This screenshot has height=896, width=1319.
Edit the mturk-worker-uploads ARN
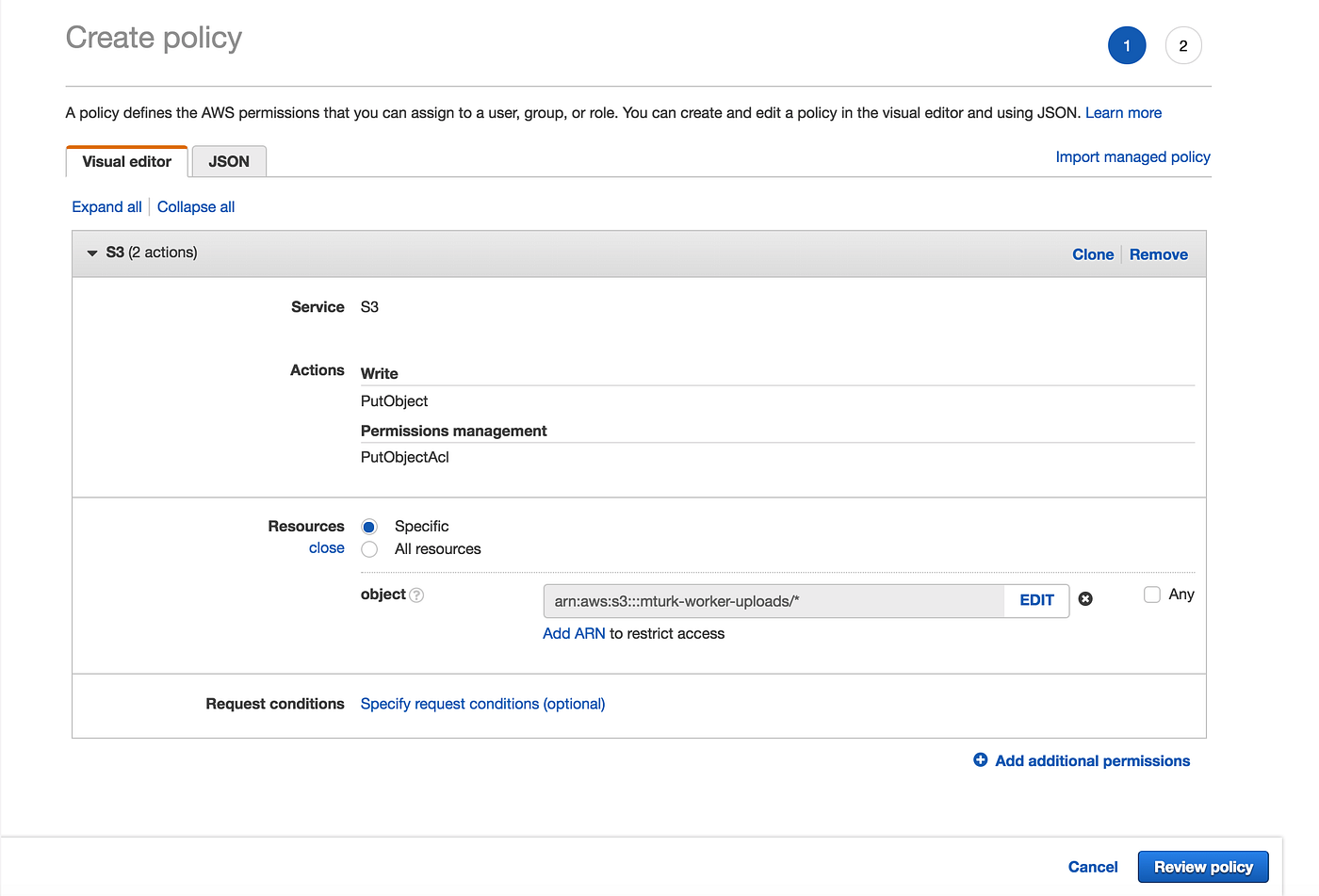[x=1036, y=600]
